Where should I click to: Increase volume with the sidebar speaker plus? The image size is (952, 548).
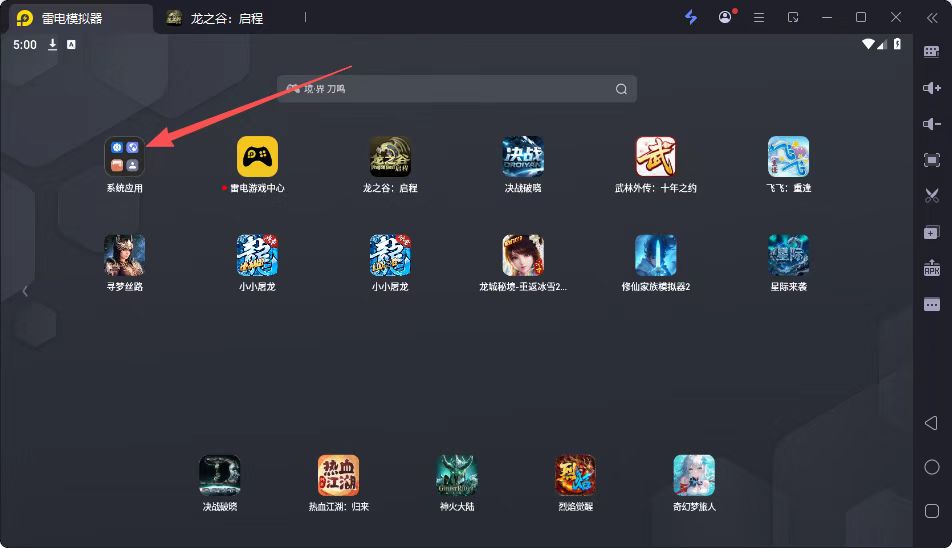[x=931, y=88]
